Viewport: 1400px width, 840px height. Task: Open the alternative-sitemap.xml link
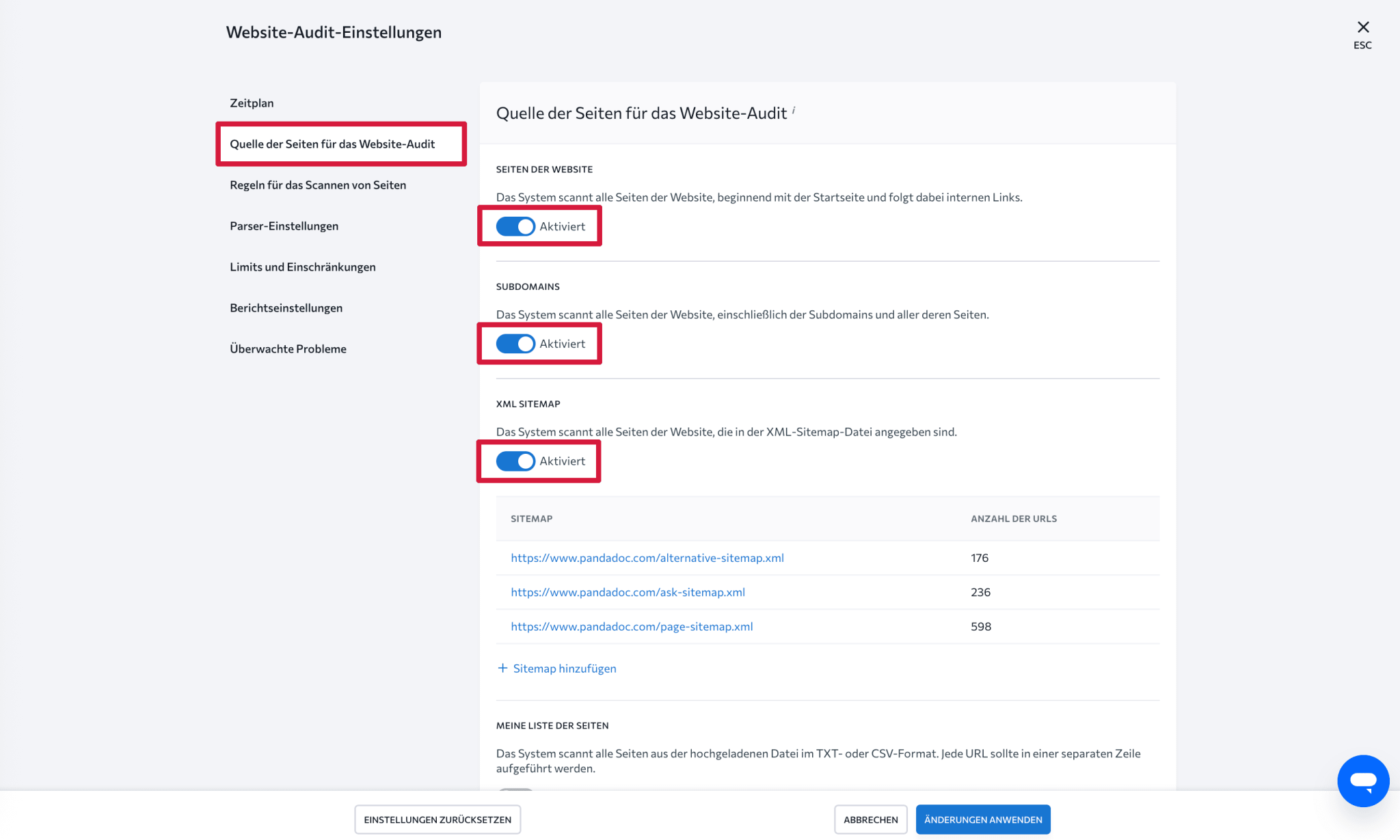coord(647,558)
